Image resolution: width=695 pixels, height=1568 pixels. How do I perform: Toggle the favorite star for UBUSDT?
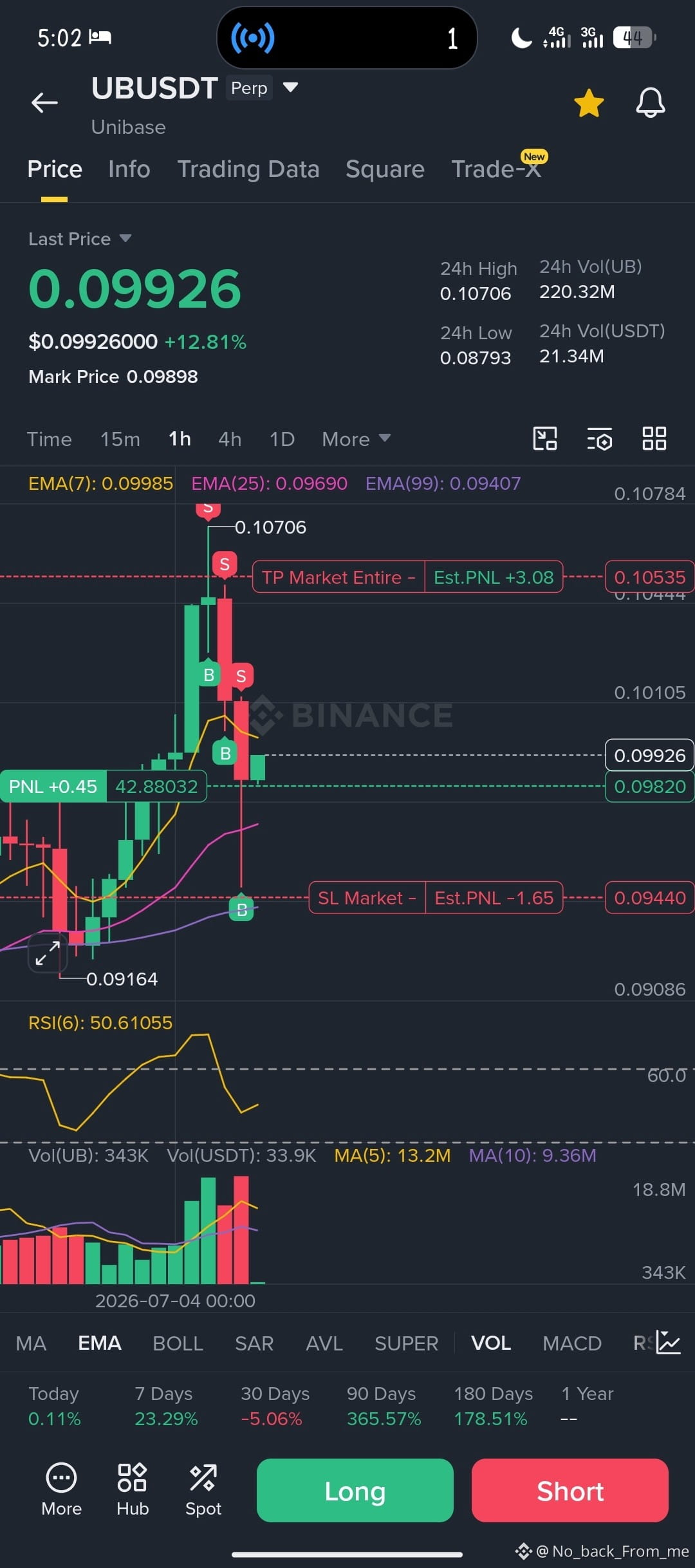click(589, 103)
